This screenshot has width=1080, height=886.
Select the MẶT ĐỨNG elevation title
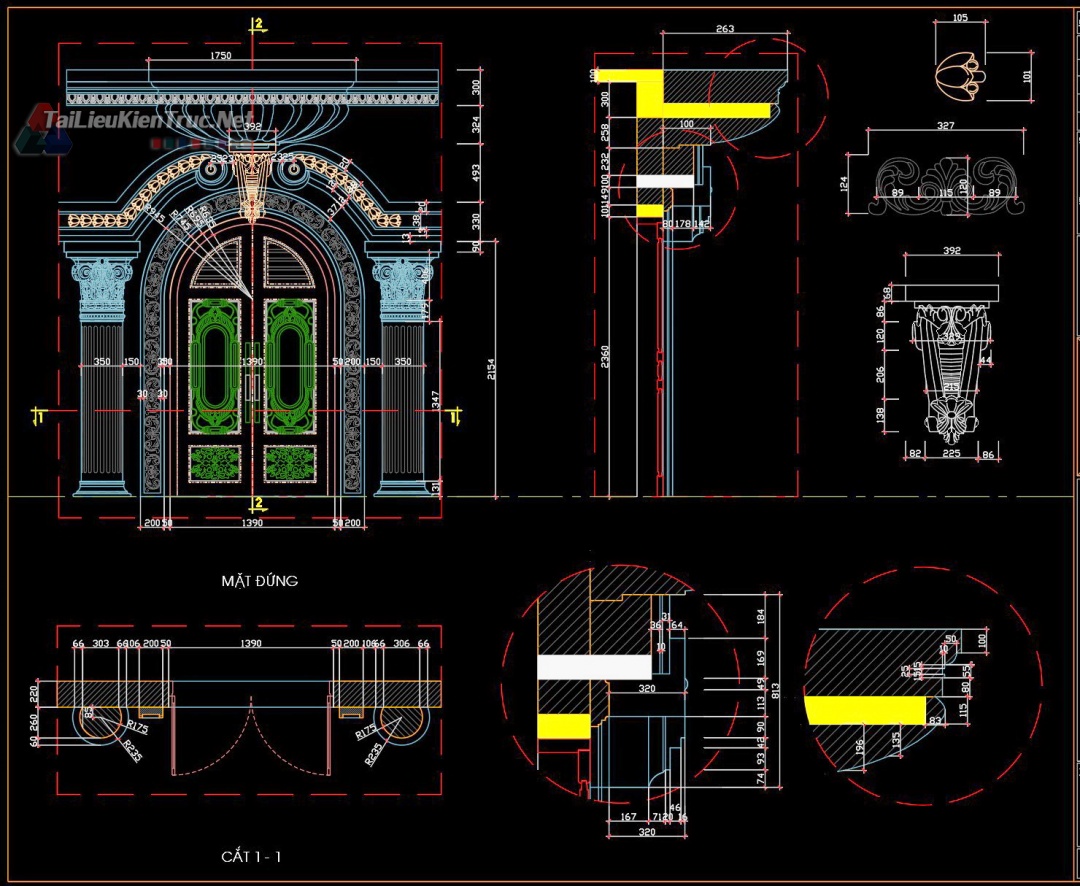point(260,581)
